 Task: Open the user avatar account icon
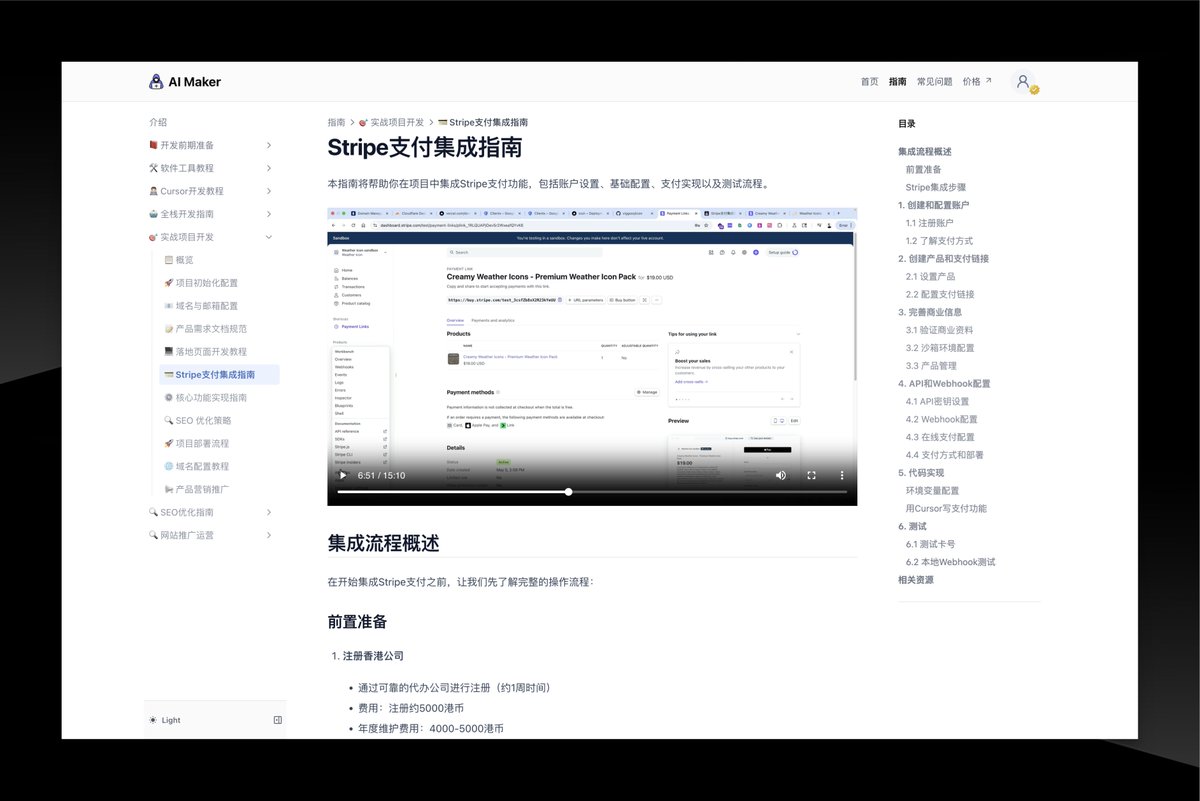point(1022,82)
